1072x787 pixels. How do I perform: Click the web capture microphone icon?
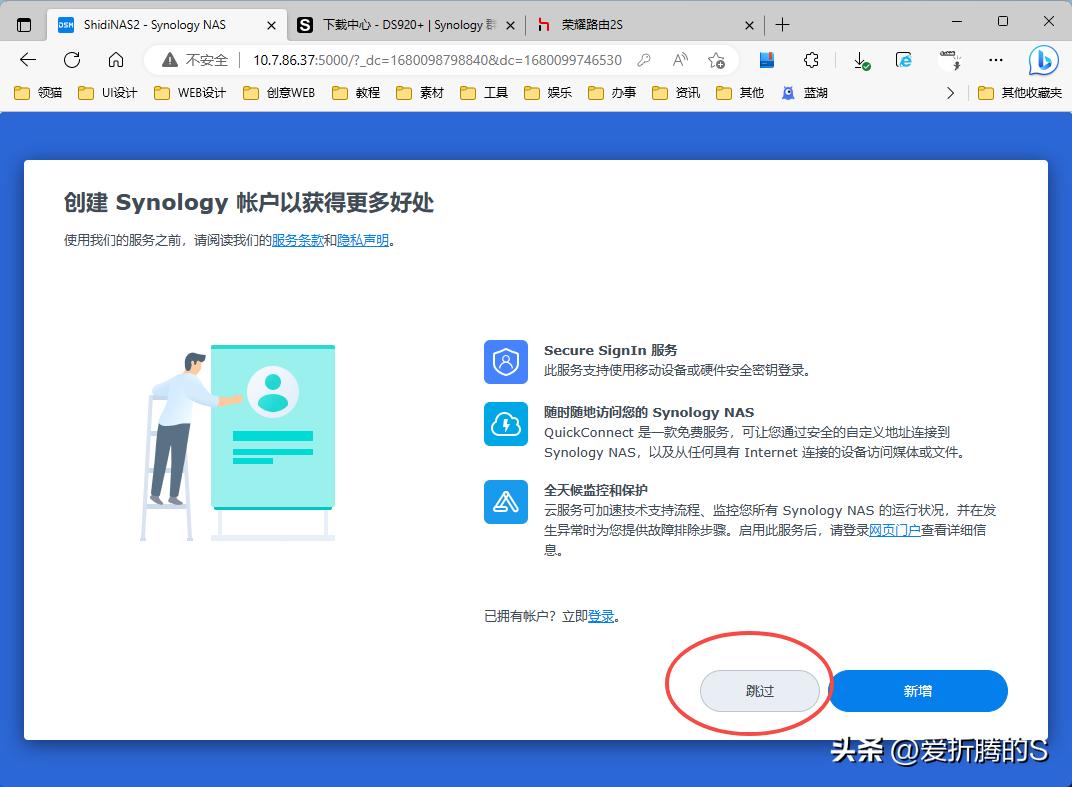tap(950, 60)
